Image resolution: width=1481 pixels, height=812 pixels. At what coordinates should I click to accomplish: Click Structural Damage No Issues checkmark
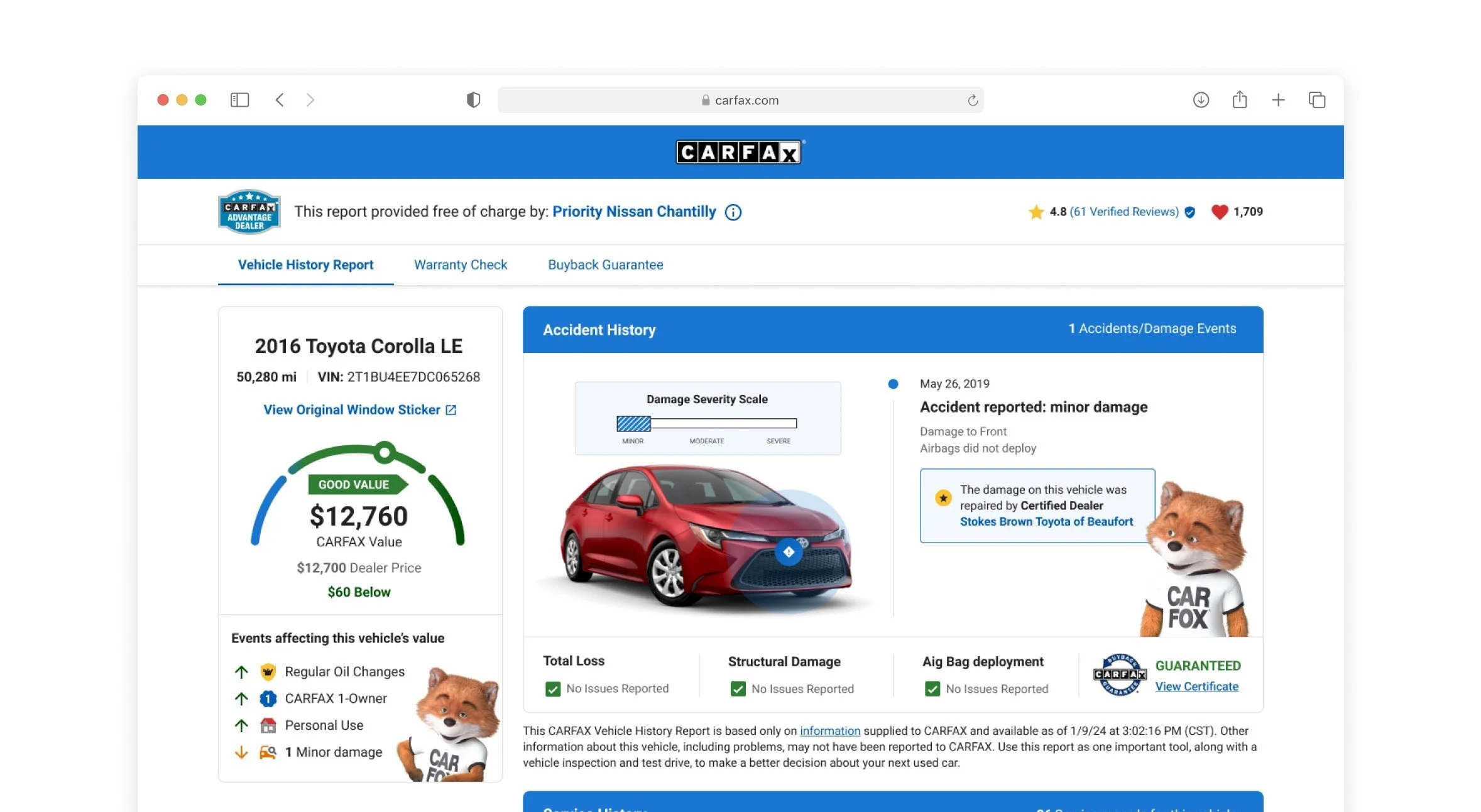coord(738,689)
